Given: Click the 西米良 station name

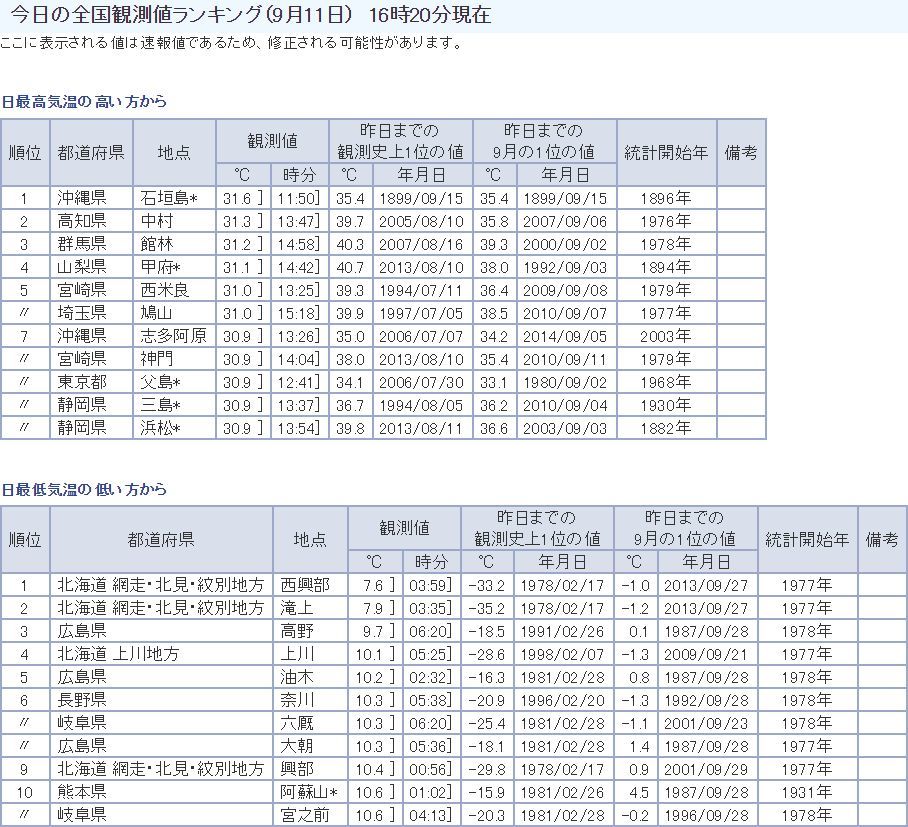Looking at the screenshot, I should (x=165, y=290).
